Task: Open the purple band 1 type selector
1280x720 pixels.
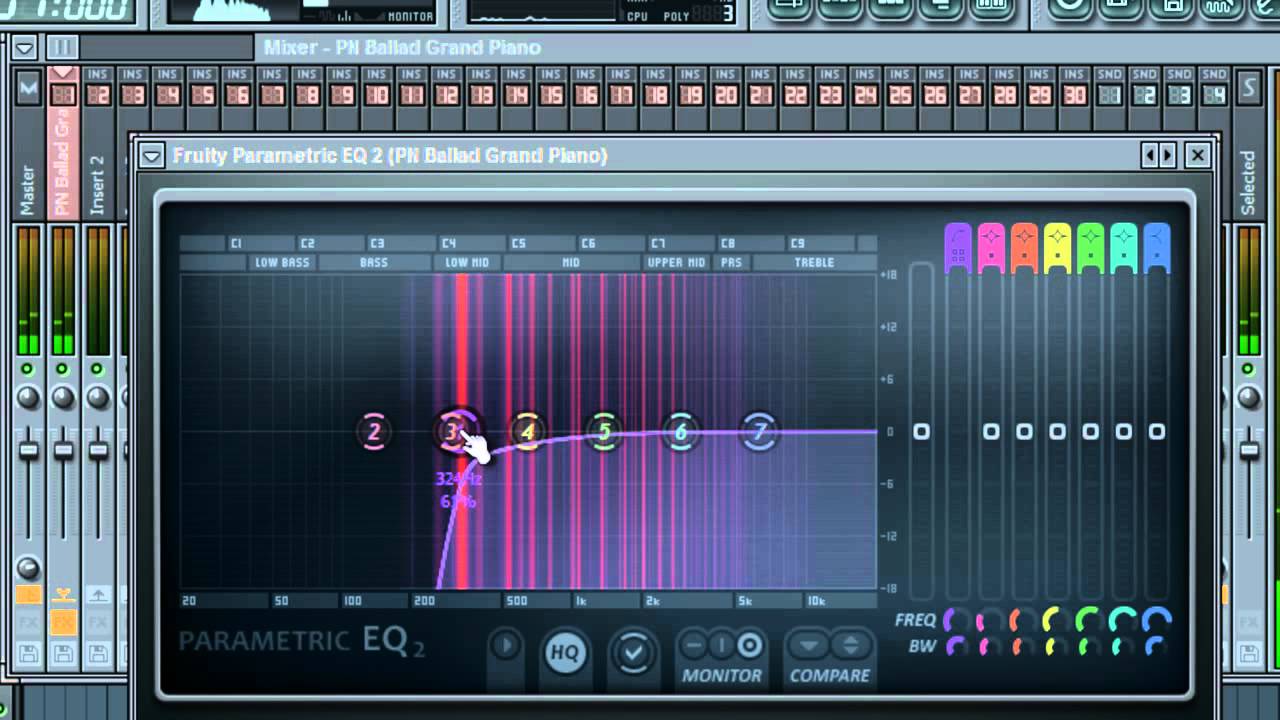Action: 957,248
